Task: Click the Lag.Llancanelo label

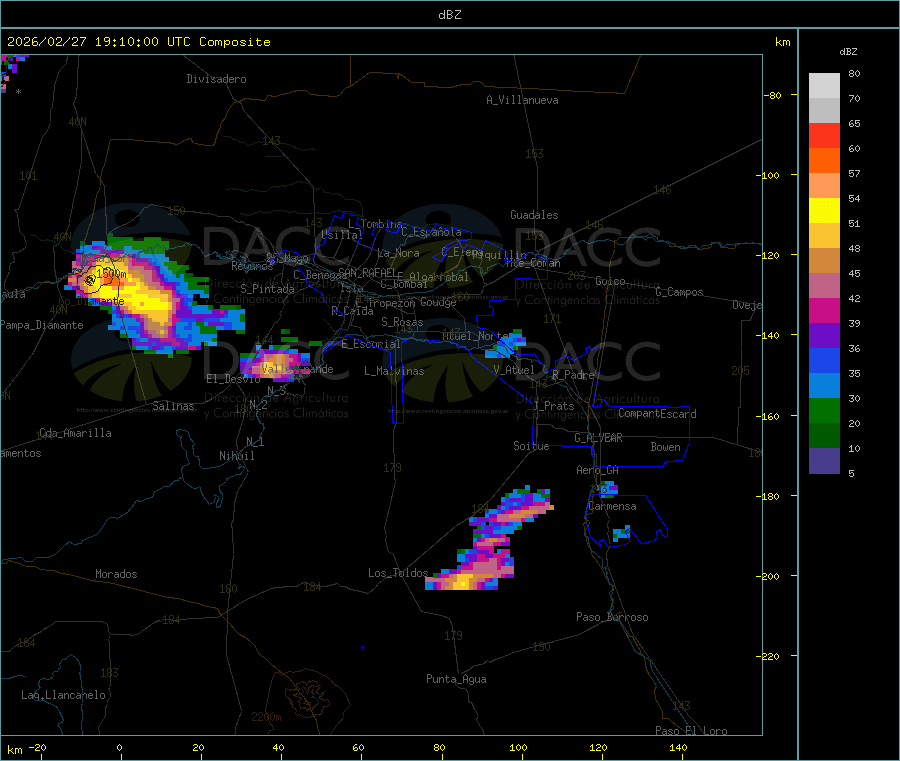Action: (64, 695)
